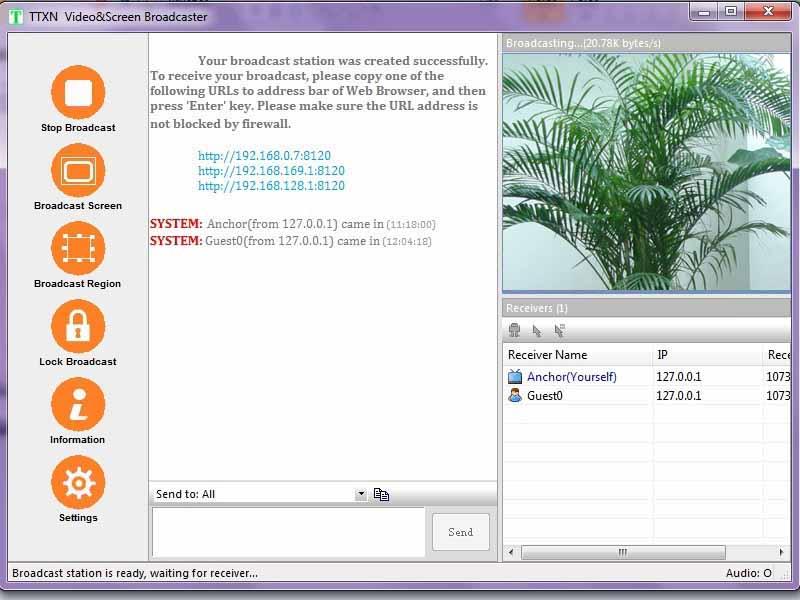Sort by IP column header
Screen dimensions: 800x600
(x=707, y=355)
